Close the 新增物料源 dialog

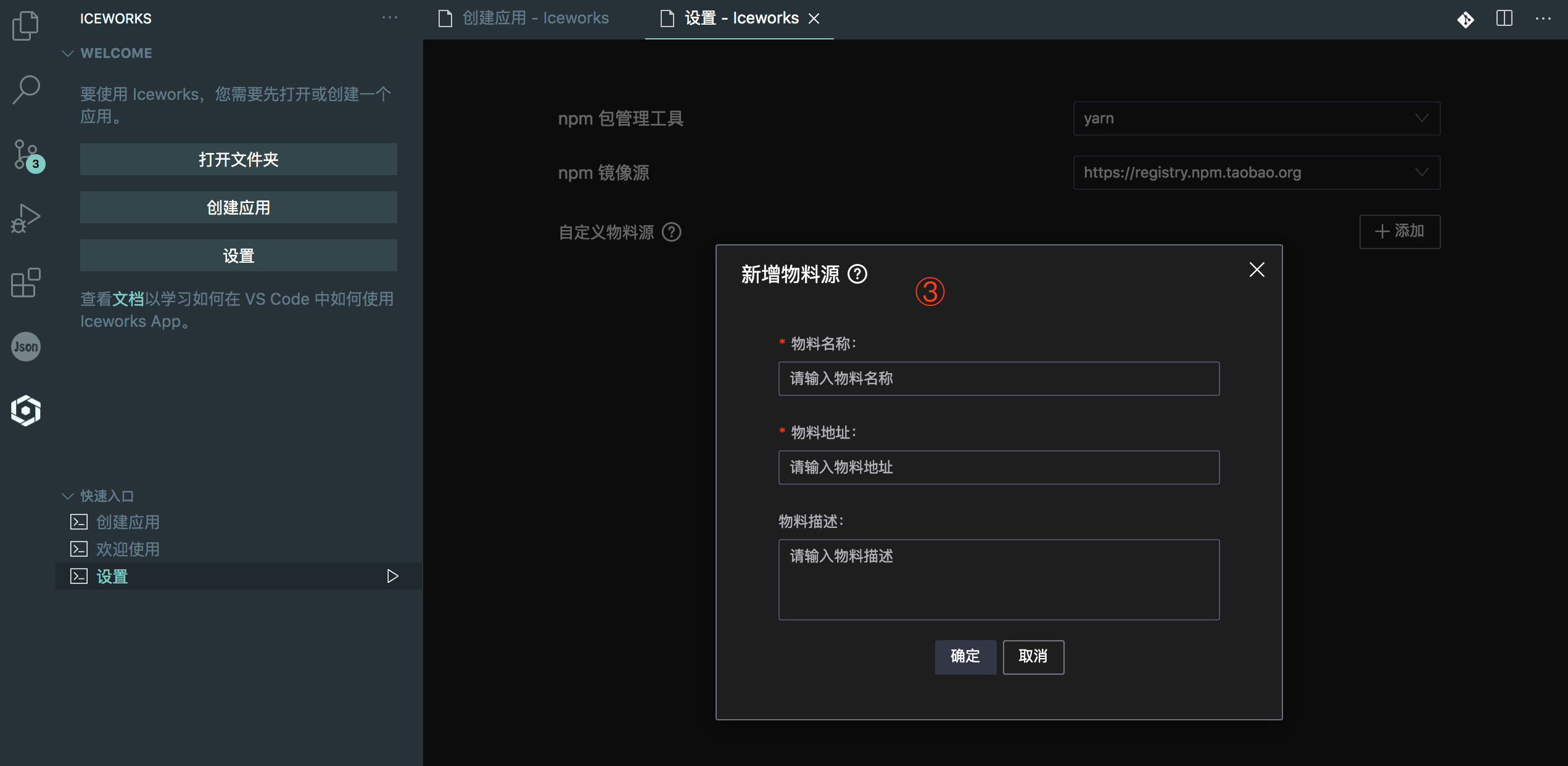(x=1256, y=270)
